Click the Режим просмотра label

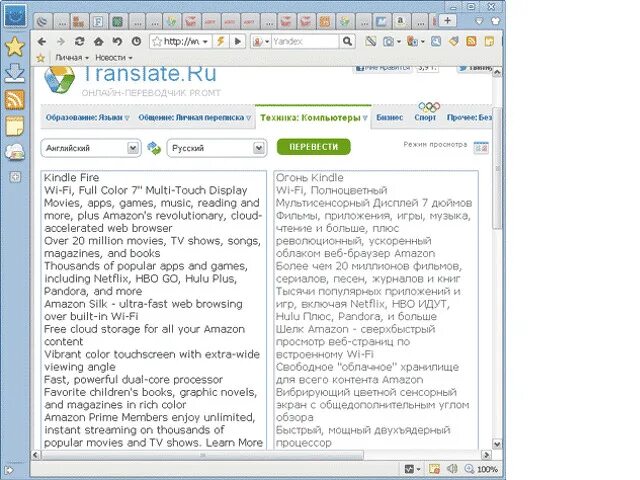pyautogui.click(x=435, y=144)
